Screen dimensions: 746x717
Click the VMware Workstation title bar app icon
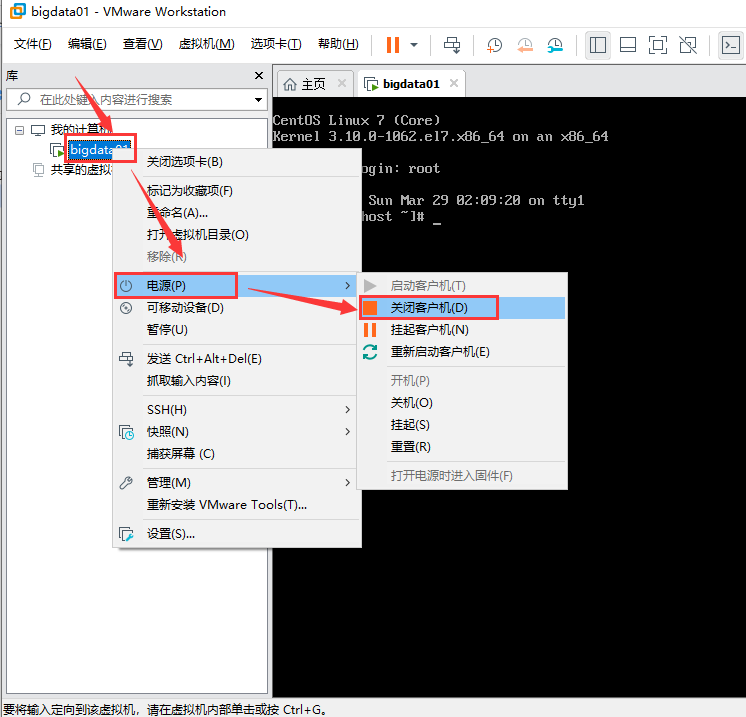18,11
